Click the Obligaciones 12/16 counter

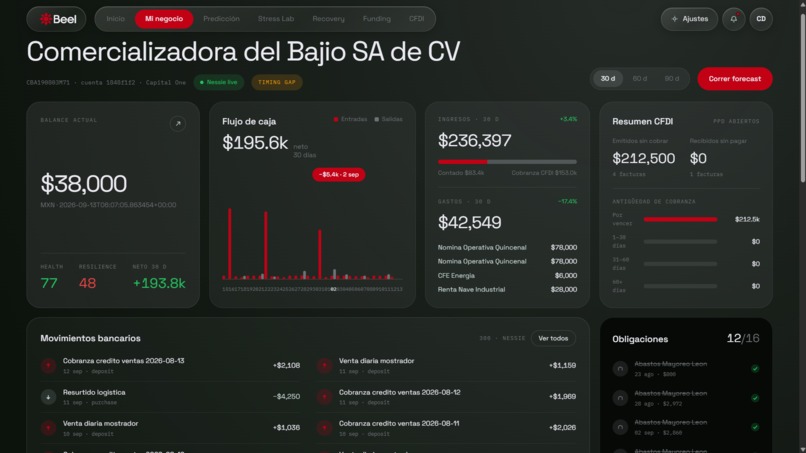coord(743,338)
